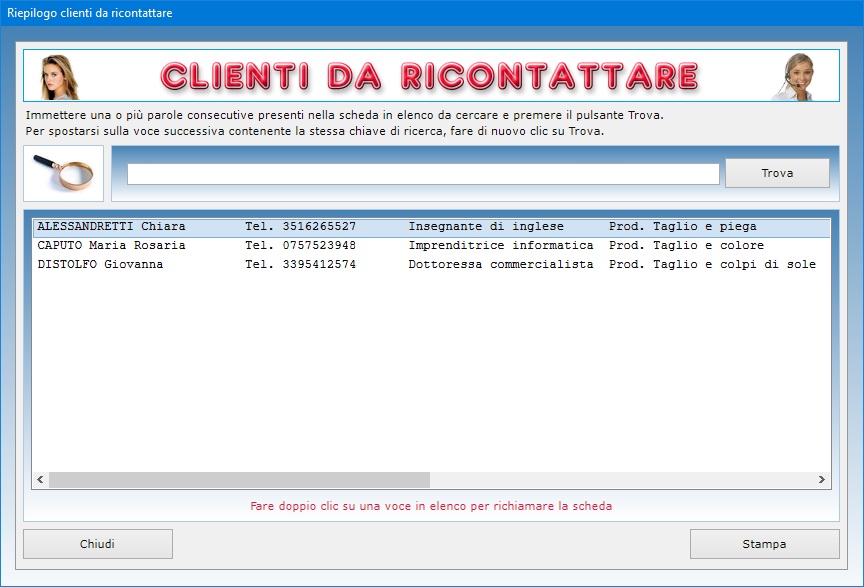Click the CLIENTI DA RICONTATTARE banner title

coord(430,76)
